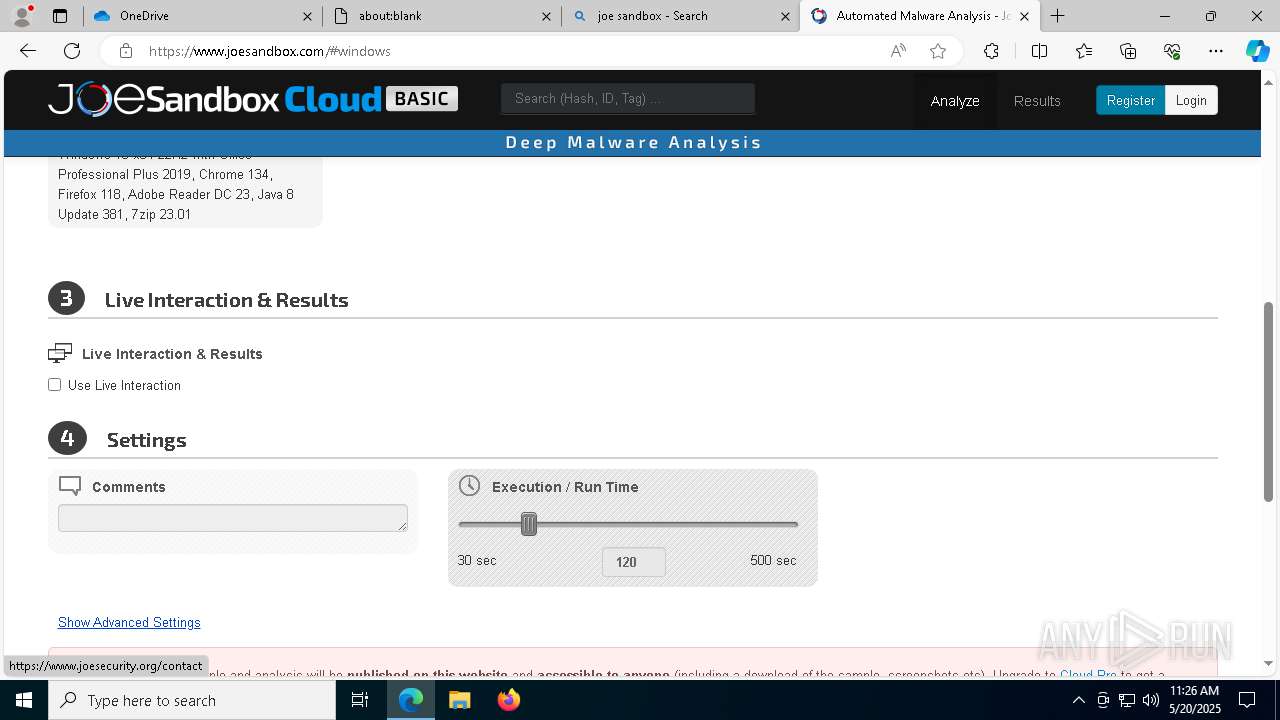The width and height of the screenshot is (1280, 720).
Task: Click the Execution Run Time clock icon
Action: [x=469, y=486]
